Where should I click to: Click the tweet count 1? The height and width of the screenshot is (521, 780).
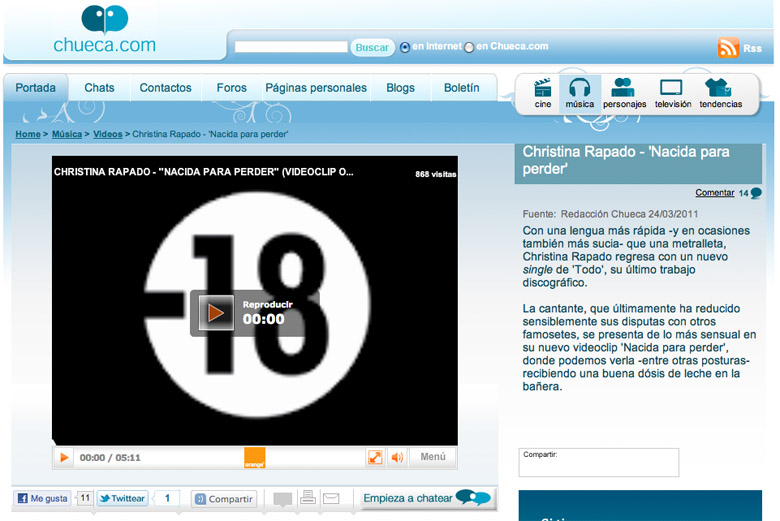point(167,498)
